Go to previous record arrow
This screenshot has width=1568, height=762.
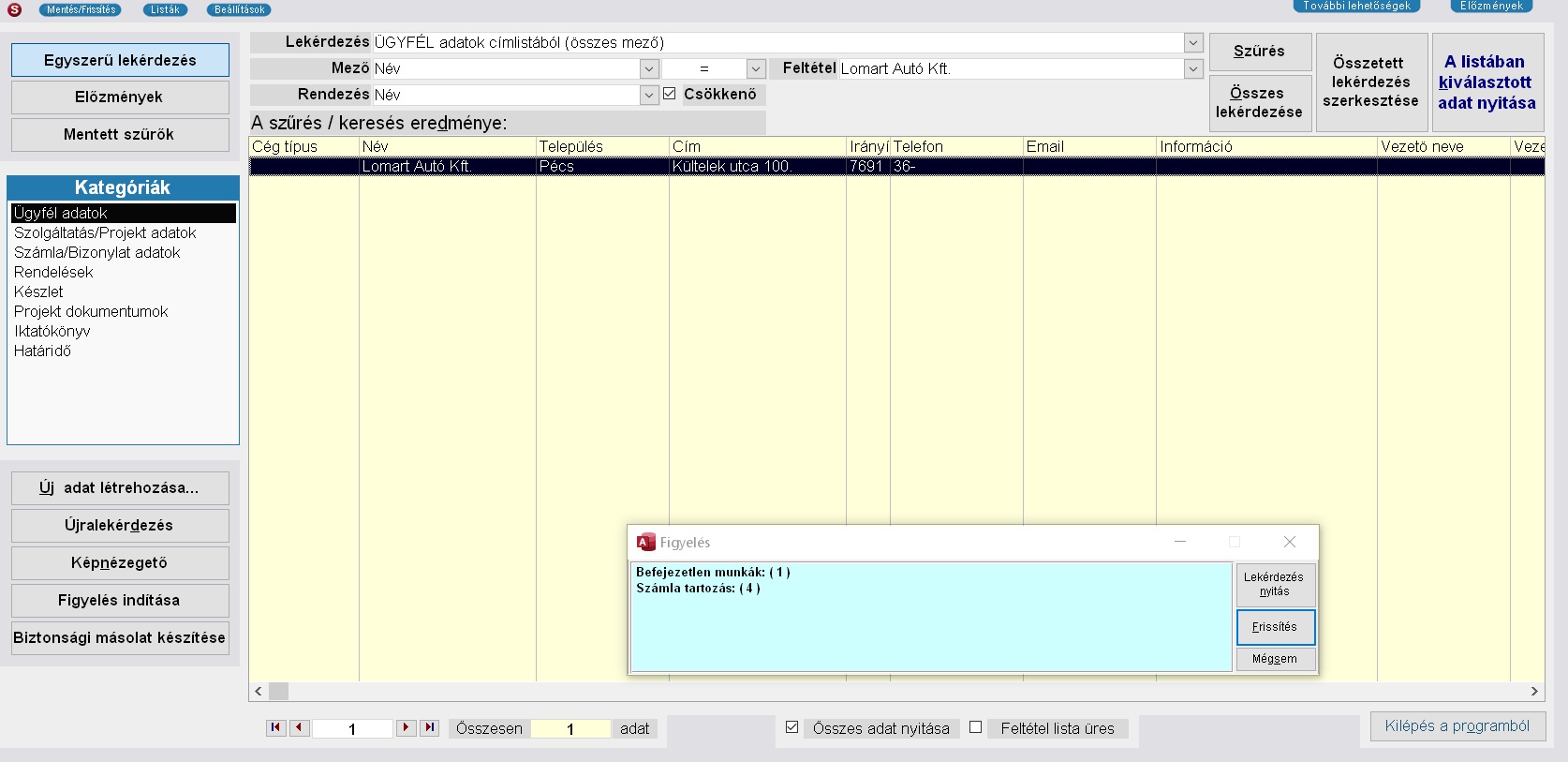click(300, 728)
